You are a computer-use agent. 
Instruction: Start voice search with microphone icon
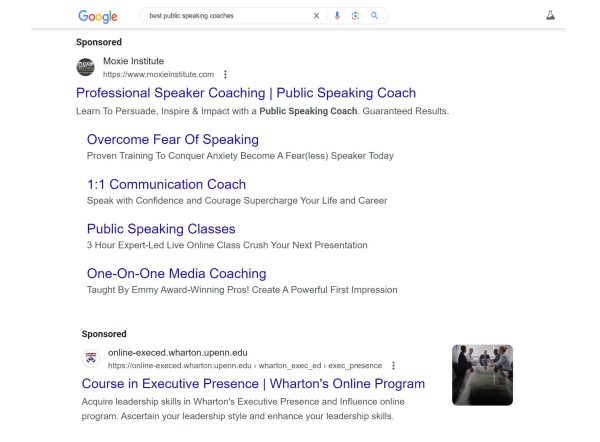coord(337,16)
